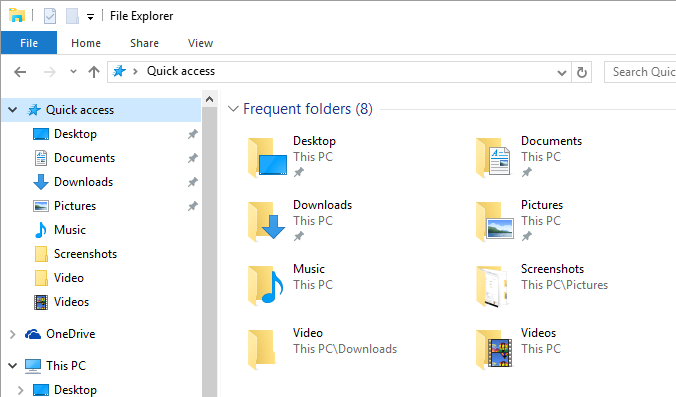The width and height of the screenshot is (676, 397).
Task: Click This PC\Pictures under Screenshots
Action: click(x=564, y=285)
